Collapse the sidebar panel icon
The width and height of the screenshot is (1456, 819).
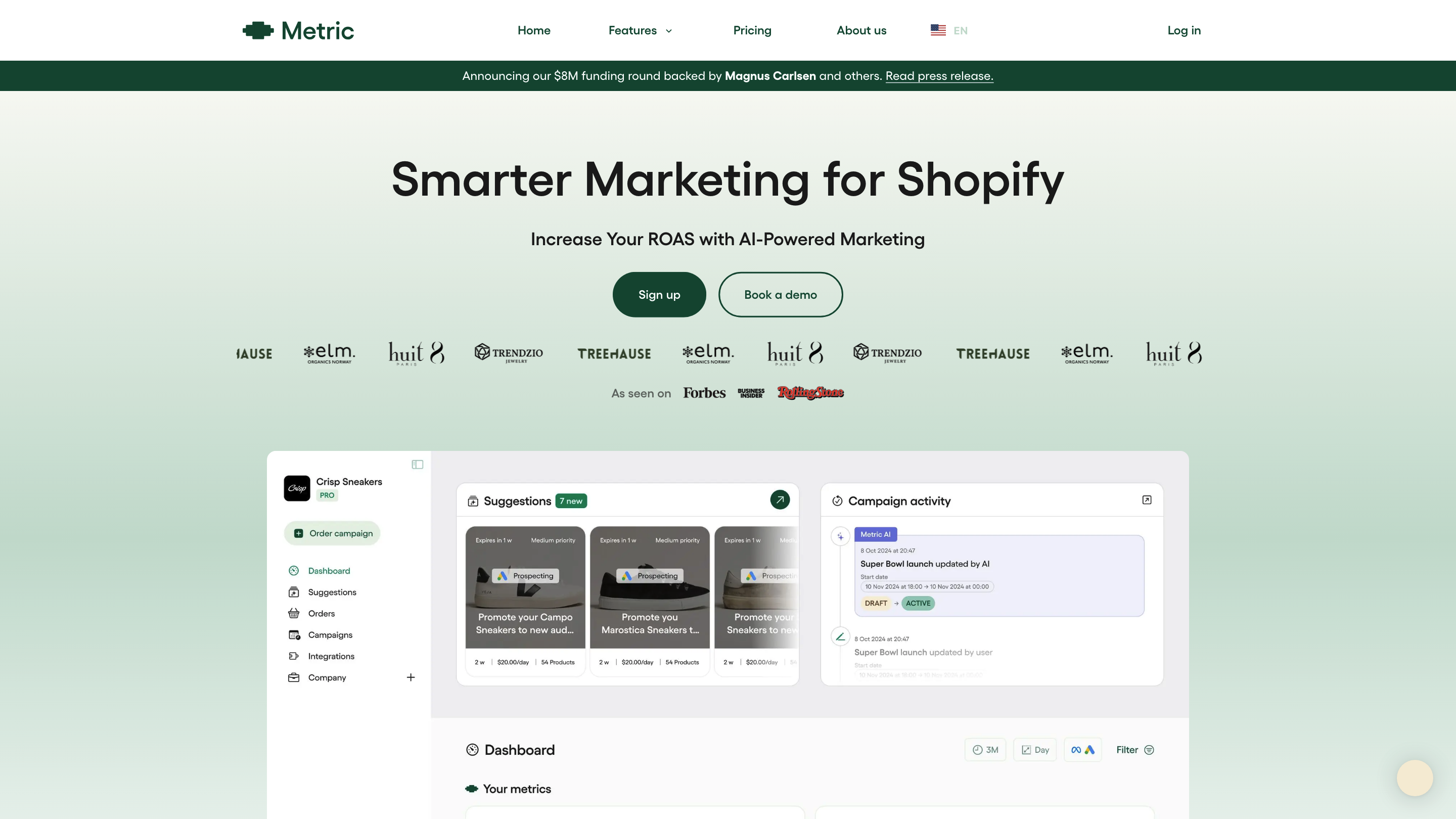tap(417, 465)
